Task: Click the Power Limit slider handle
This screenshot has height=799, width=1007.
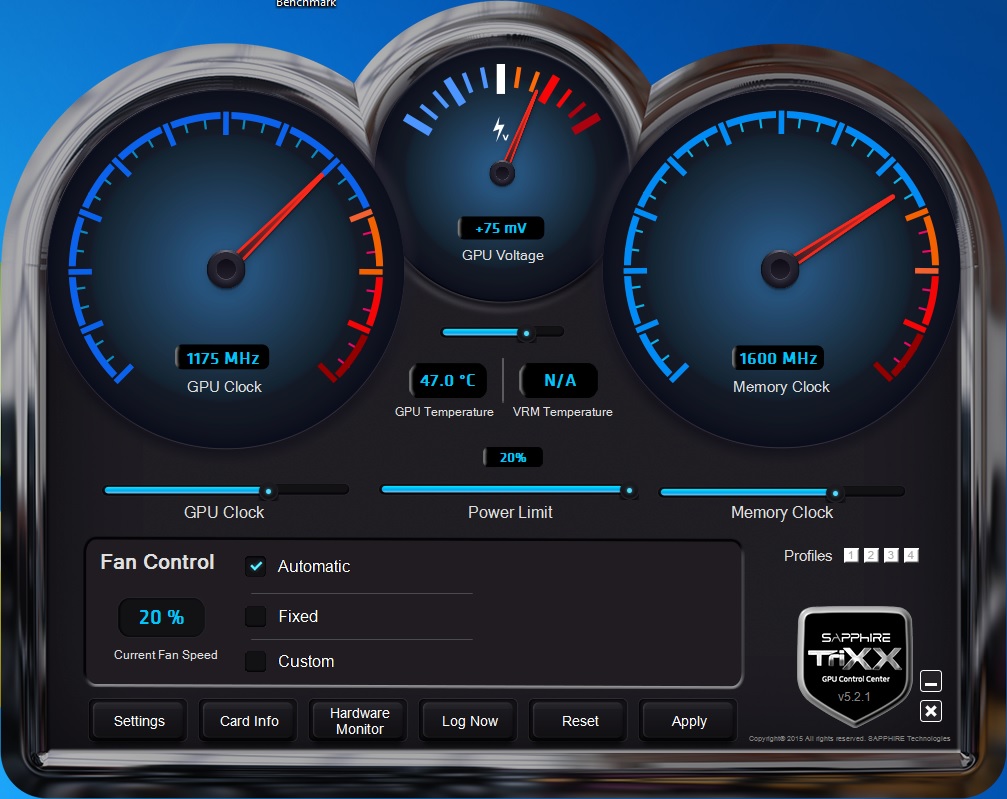Action: pos(629,491)
